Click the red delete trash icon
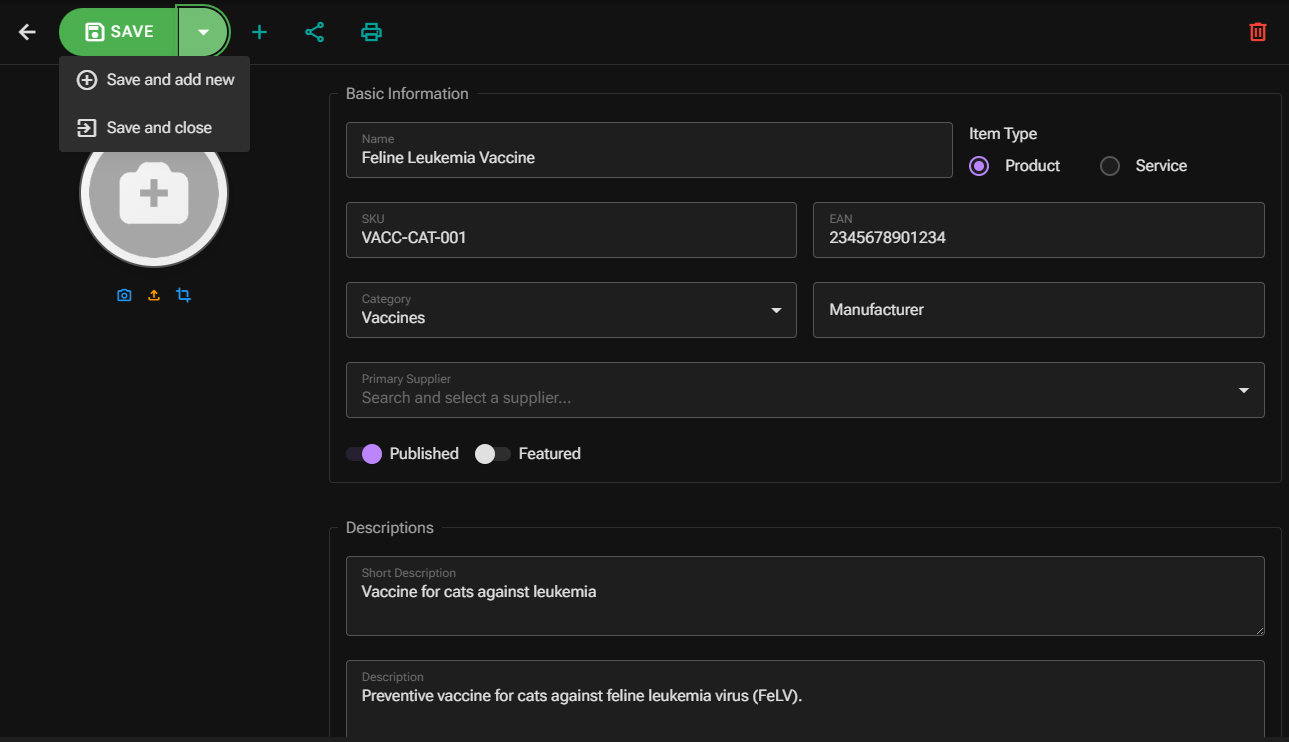 1258,32
